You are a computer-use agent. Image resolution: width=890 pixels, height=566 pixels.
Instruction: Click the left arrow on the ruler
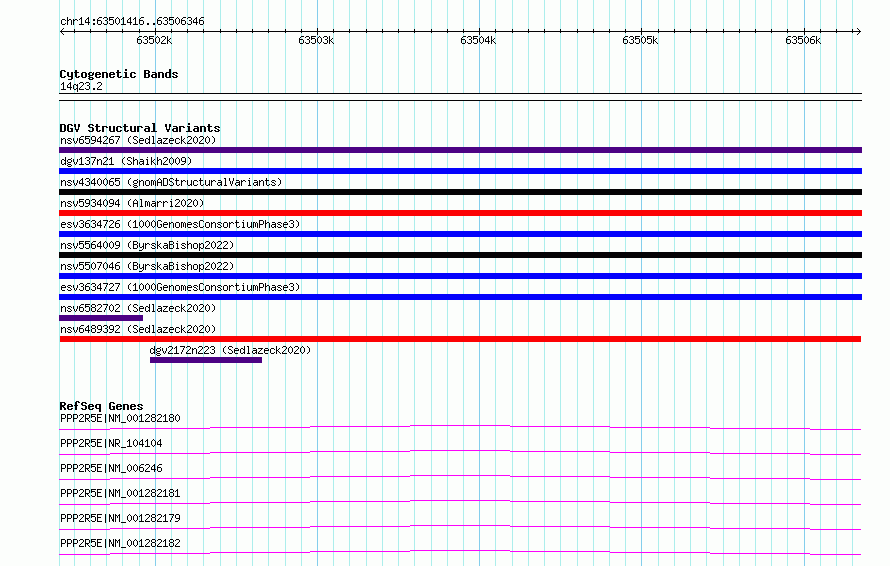pyautogui.click(x=62, y=32)
